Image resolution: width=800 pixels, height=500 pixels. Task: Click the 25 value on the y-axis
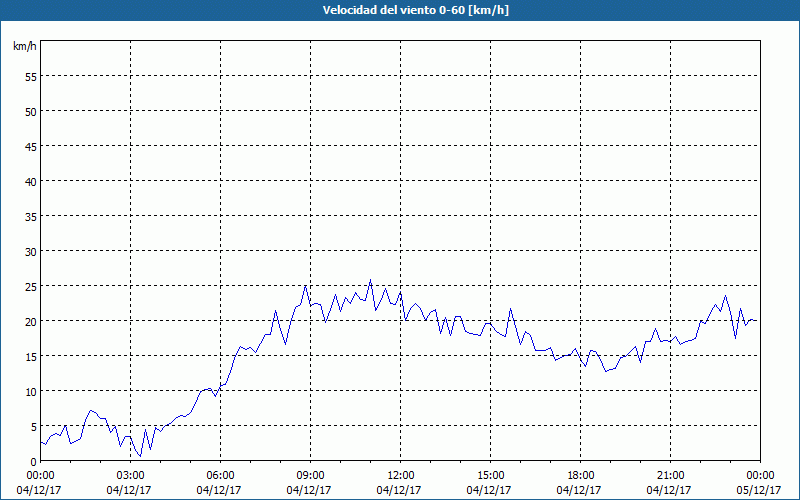[x=31, y=286]
